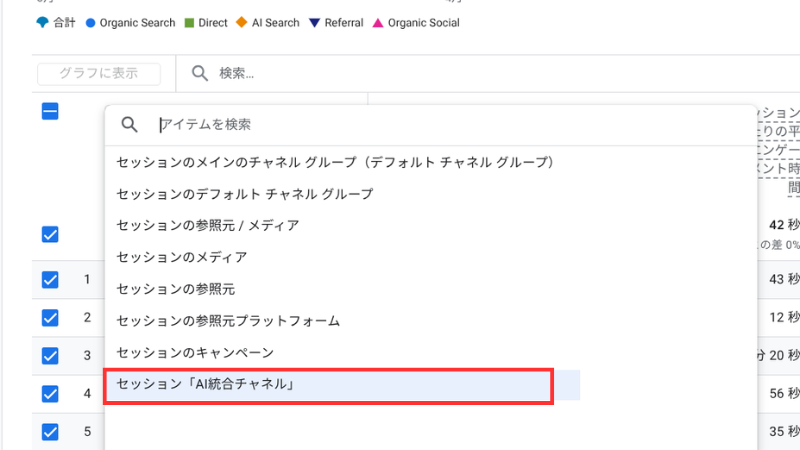Viewport: 800px width, 450px height.
Task: Click the pink Organic Social legend icon
Action: pos(377,22)
